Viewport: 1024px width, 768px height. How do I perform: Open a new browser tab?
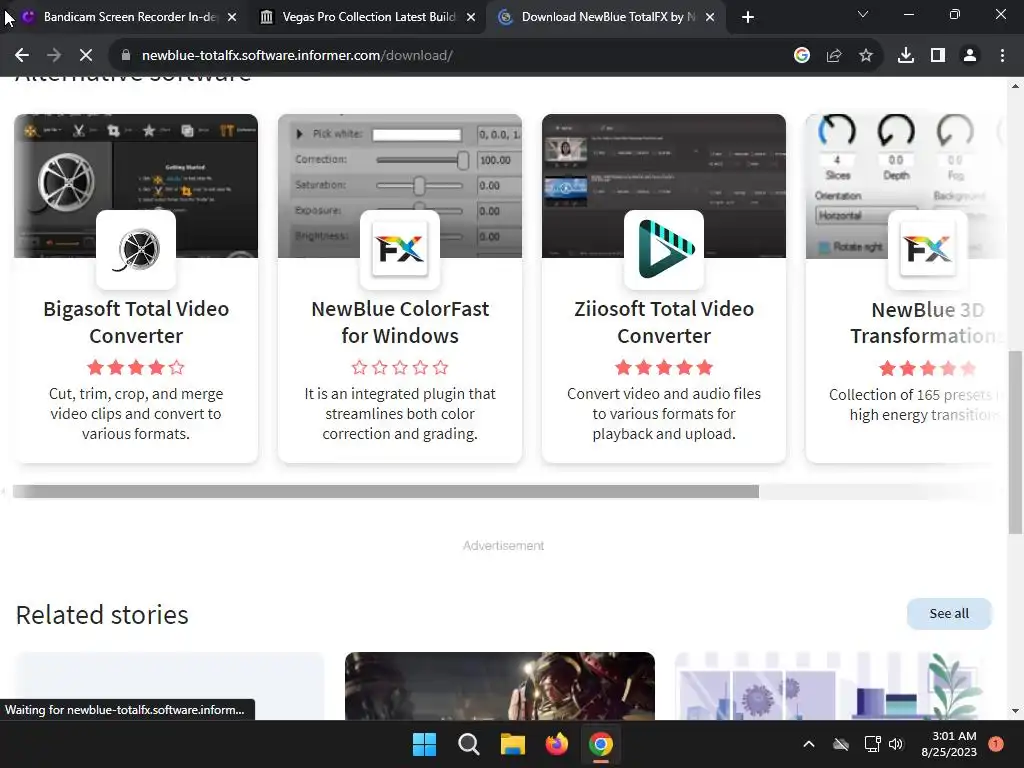tap(748, 18)
